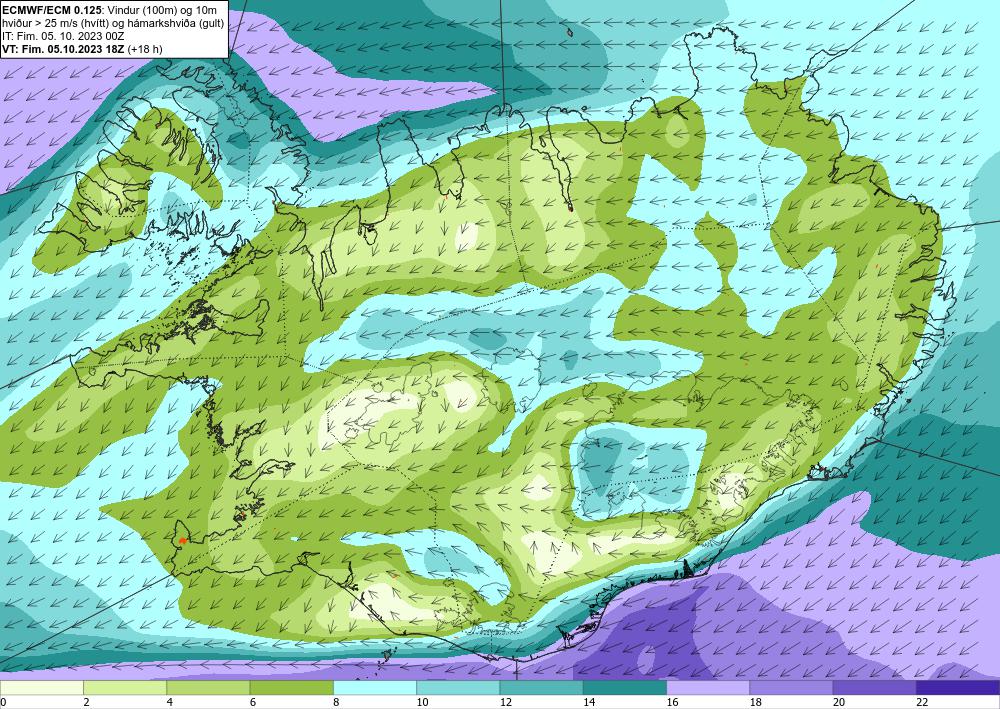
Task: Click the 20–22 m/s purple legend swatch
Action: pyautogui.click(x=875, y=688)
